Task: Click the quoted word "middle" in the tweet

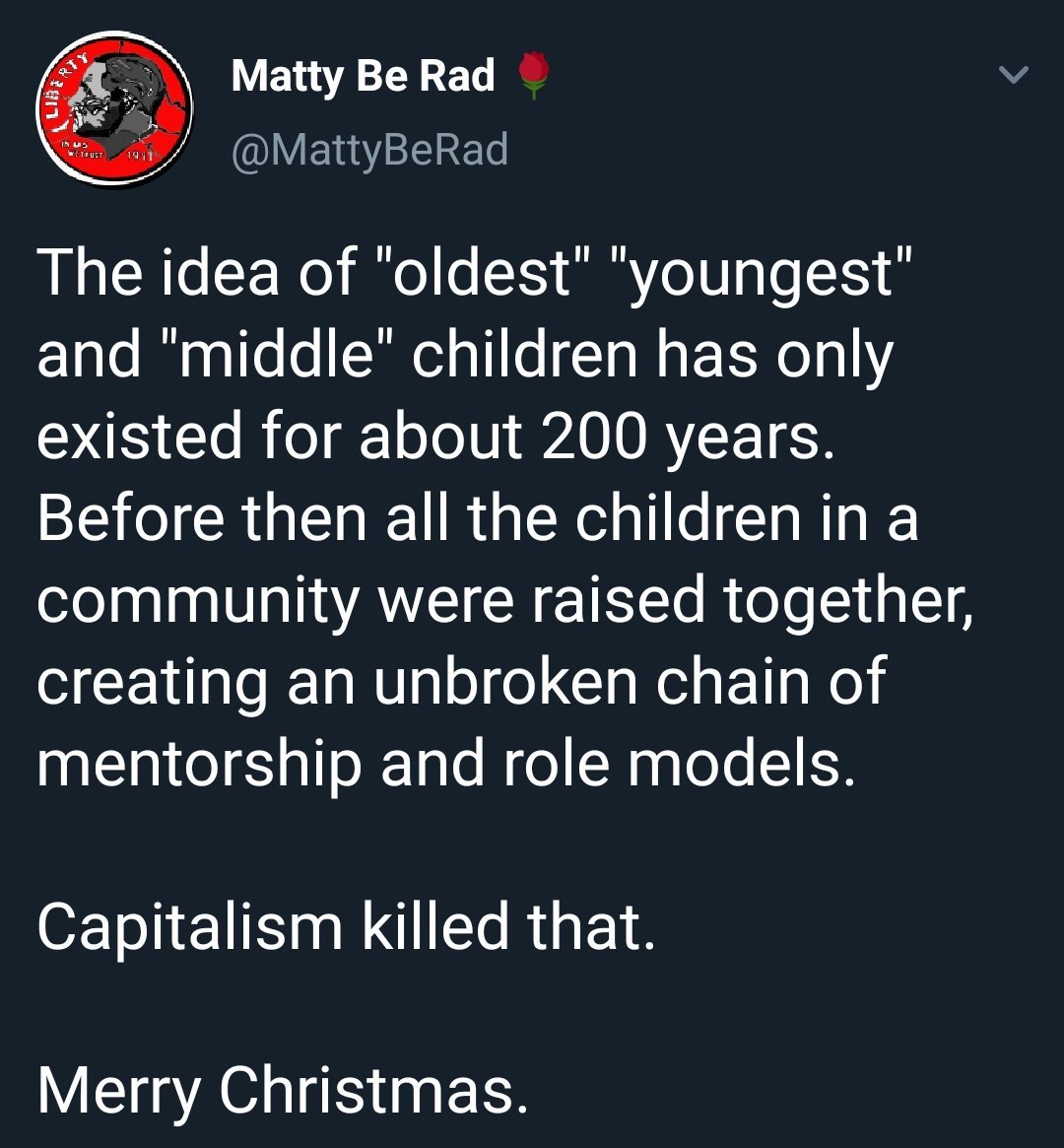Action: (x=266, y=353)
